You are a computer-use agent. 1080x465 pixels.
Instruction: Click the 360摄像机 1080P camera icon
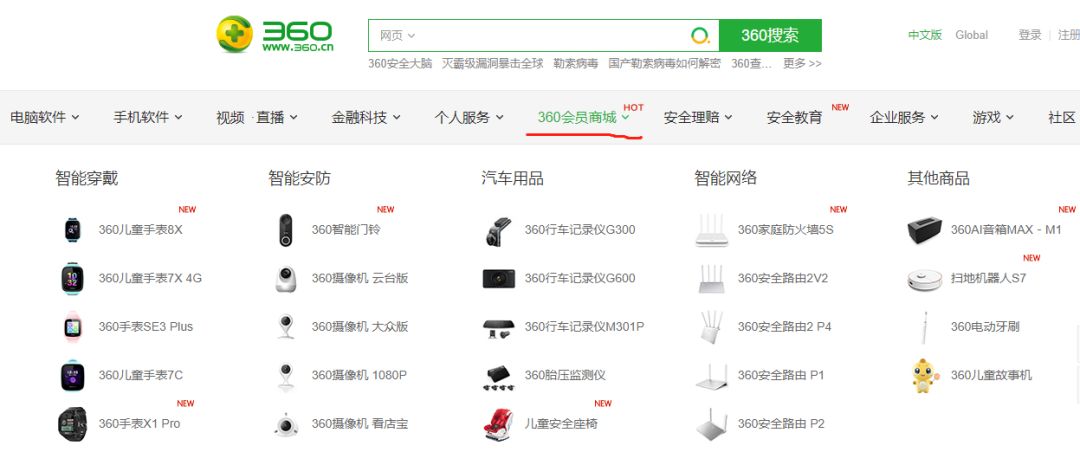(x=286, y=376)
